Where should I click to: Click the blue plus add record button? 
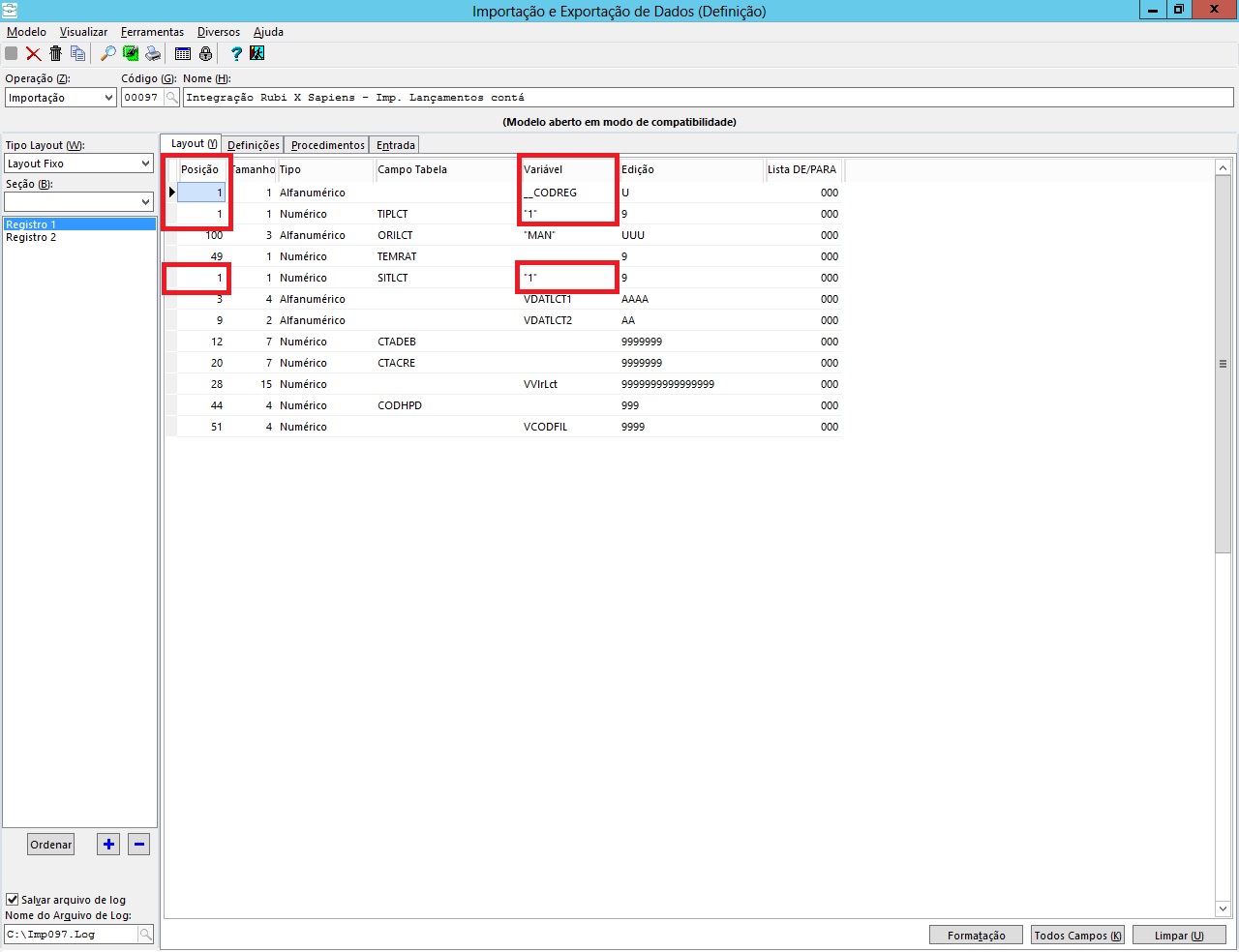click(108, 845)
